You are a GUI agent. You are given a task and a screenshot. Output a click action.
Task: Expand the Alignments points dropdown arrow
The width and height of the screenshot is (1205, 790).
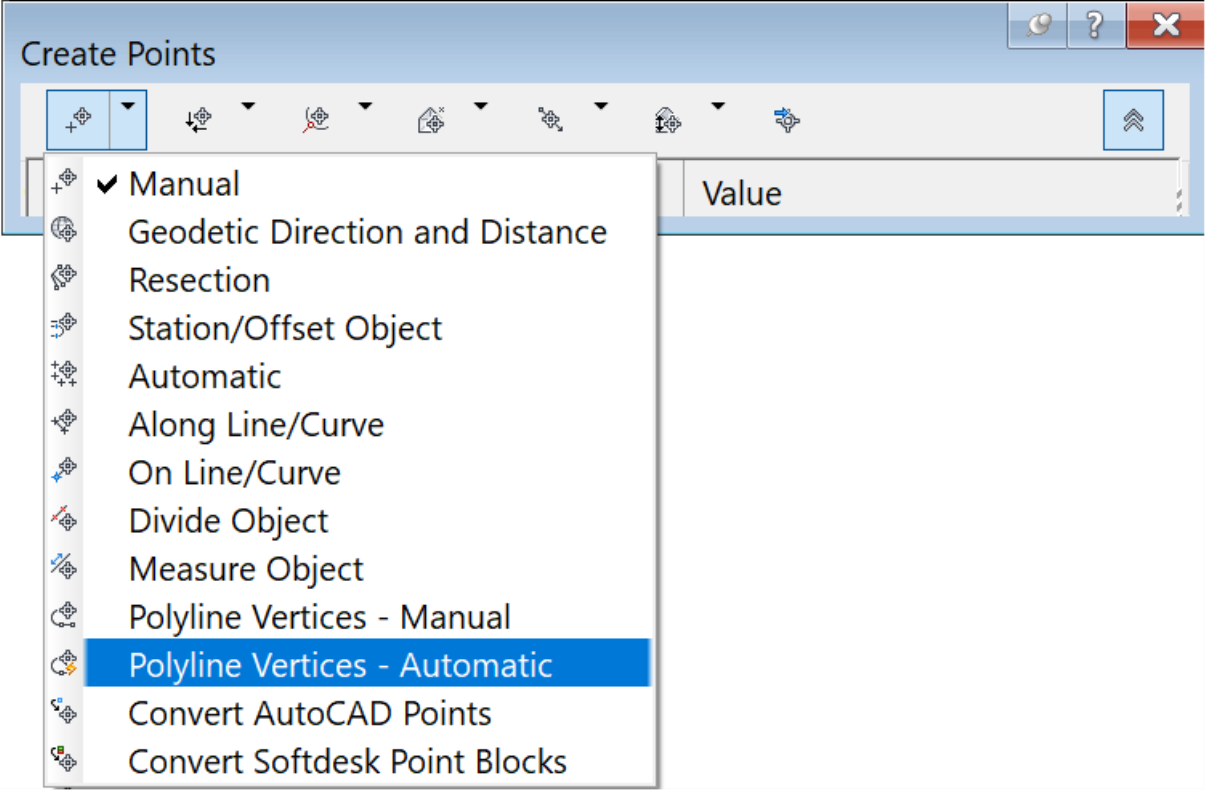(x=365, y=104)
